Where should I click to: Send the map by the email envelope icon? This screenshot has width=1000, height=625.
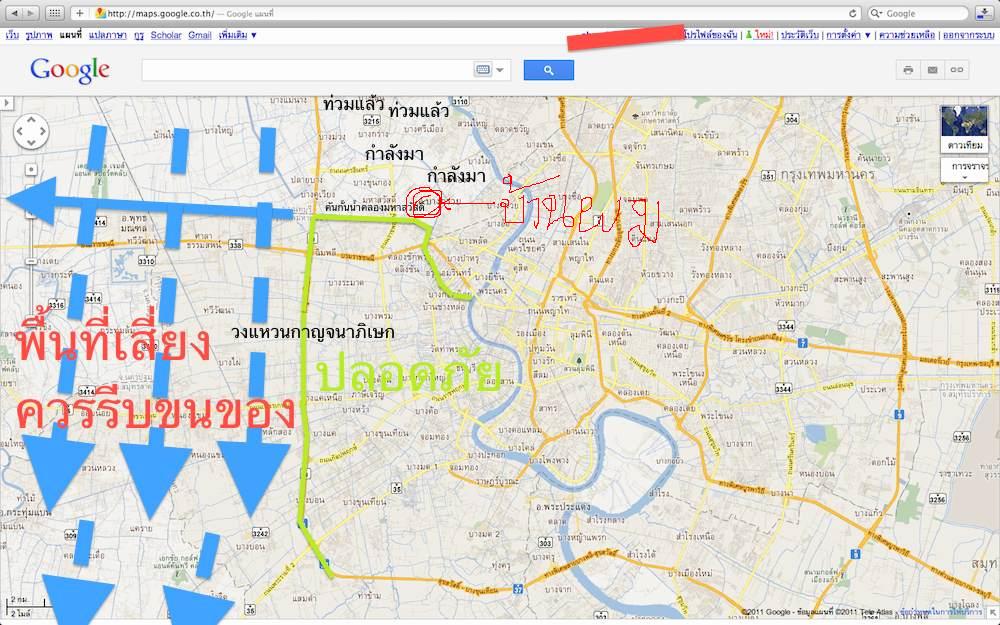(x=932, y=70)
